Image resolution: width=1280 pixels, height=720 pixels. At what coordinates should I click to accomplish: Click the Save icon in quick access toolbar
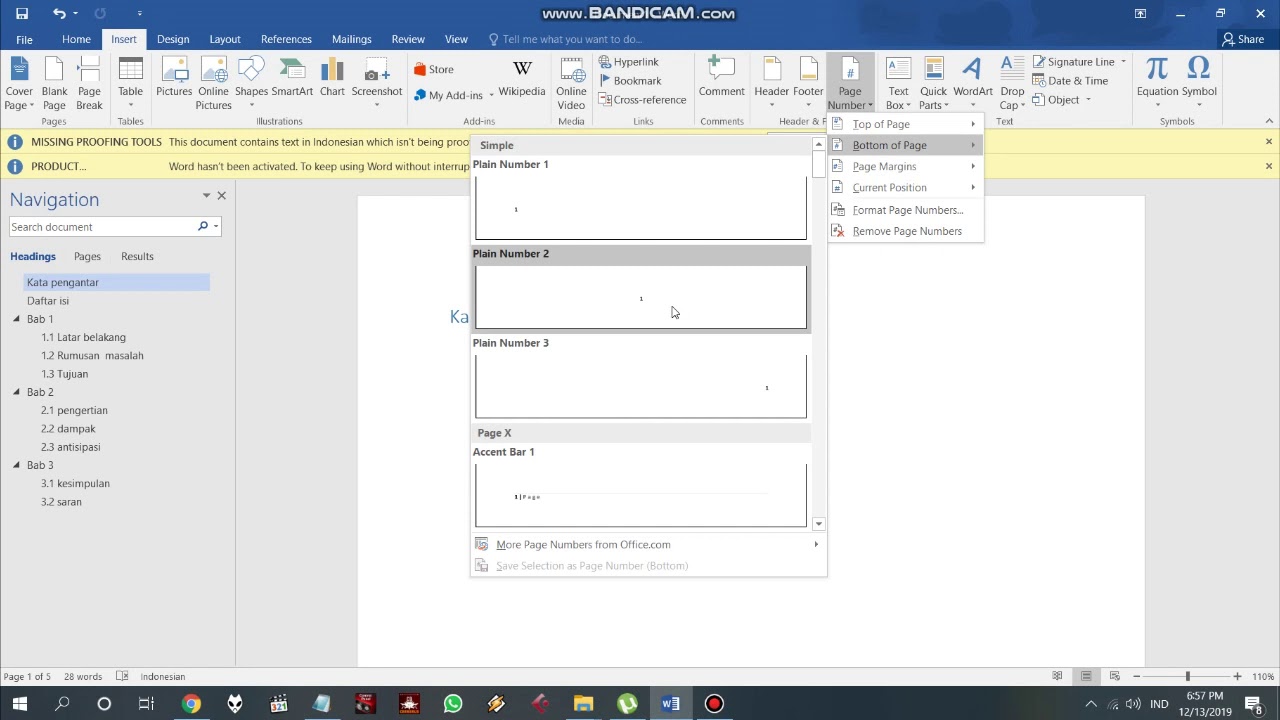[22, 13]
